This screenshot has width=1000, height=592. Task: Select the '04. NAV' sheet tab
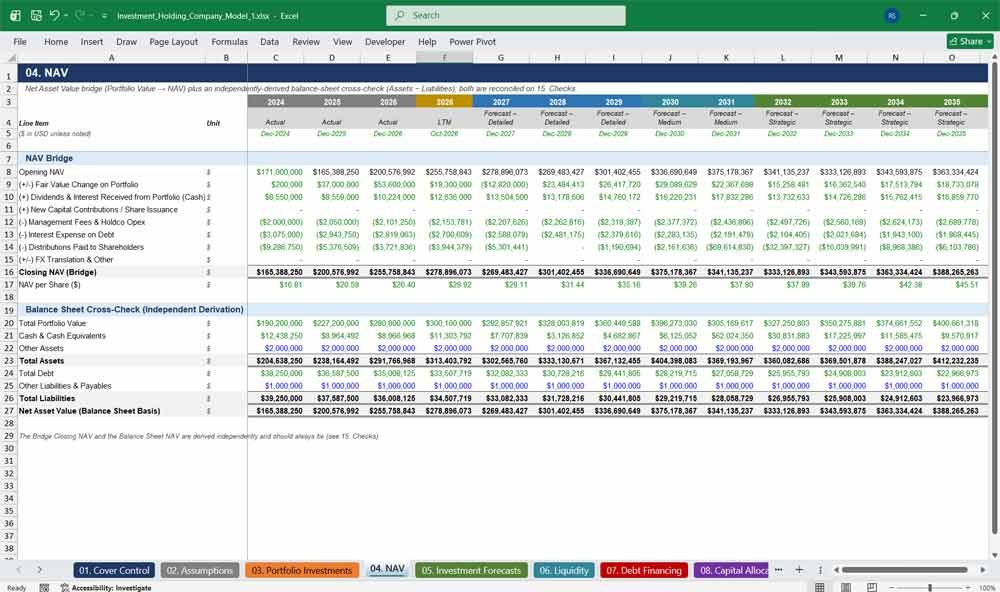pyautogui.click(x=387, y=569)
